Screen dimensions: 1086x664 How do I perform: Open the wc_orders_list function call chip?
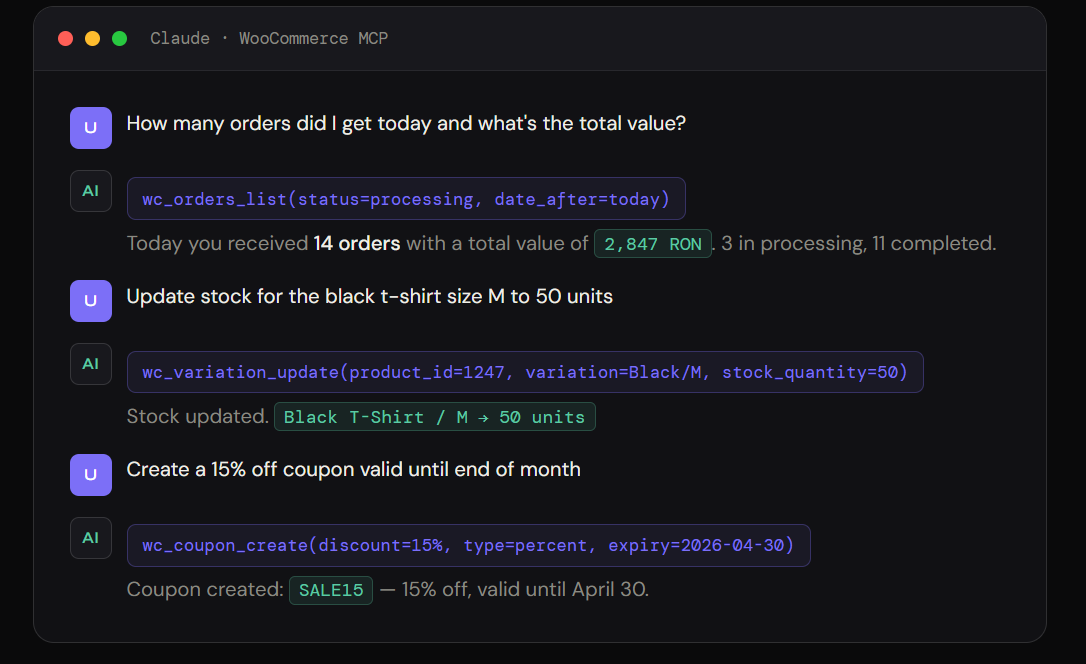coord(406,199)
